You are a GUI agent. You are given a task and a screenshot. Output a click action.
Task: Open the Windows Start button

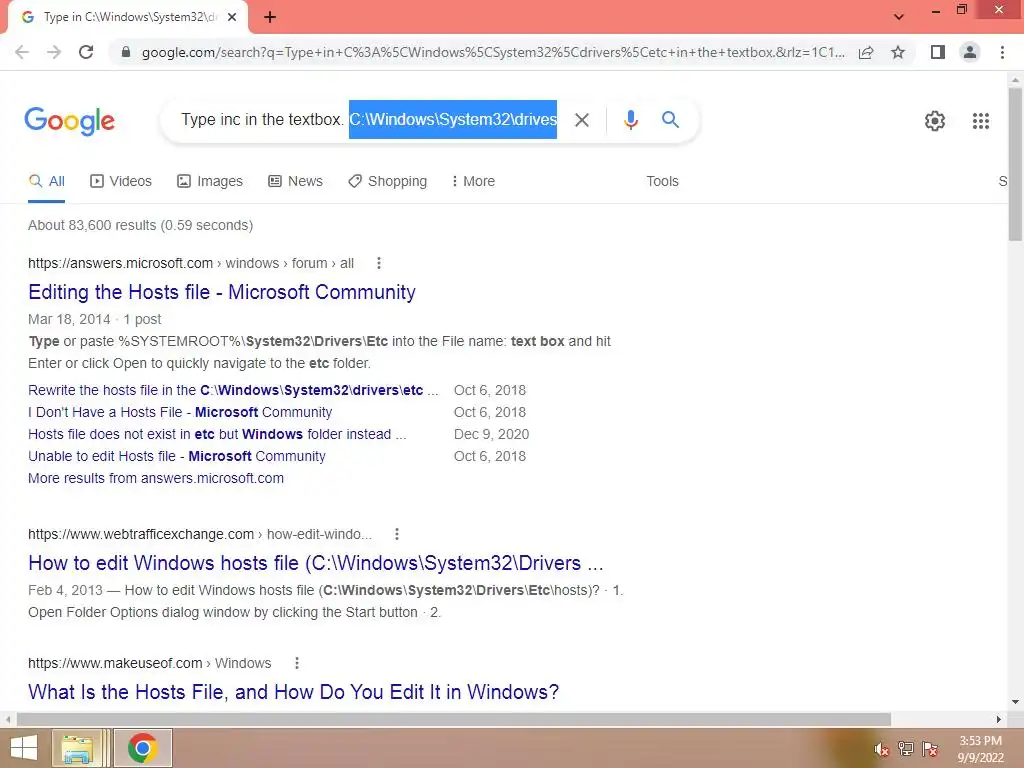pyautogui.click(x=24, y=748)
